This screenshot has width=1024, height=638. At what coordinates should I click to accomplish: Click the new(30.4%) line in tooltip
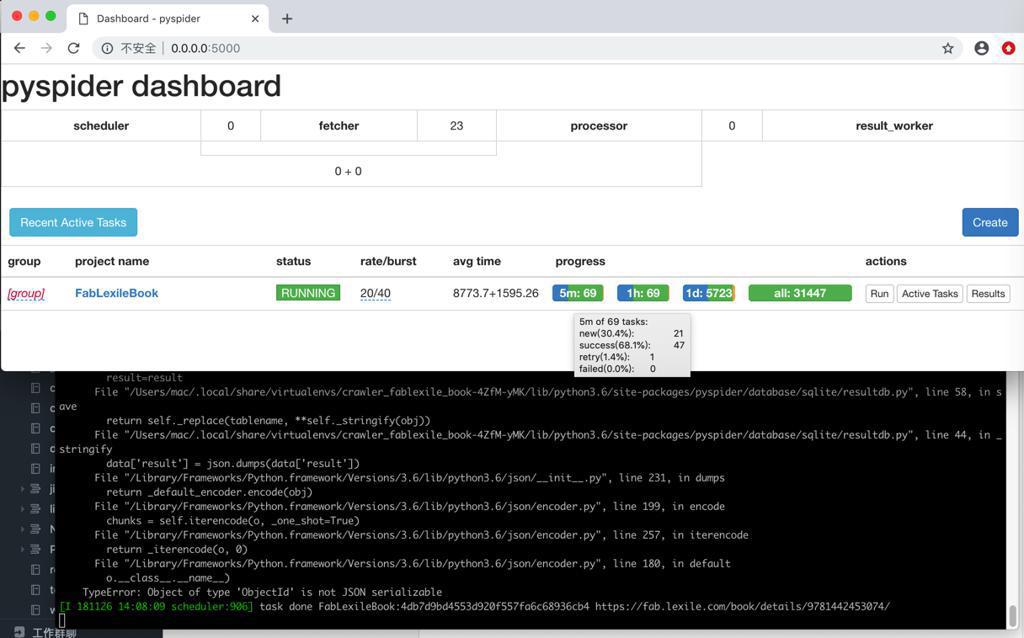632,333
